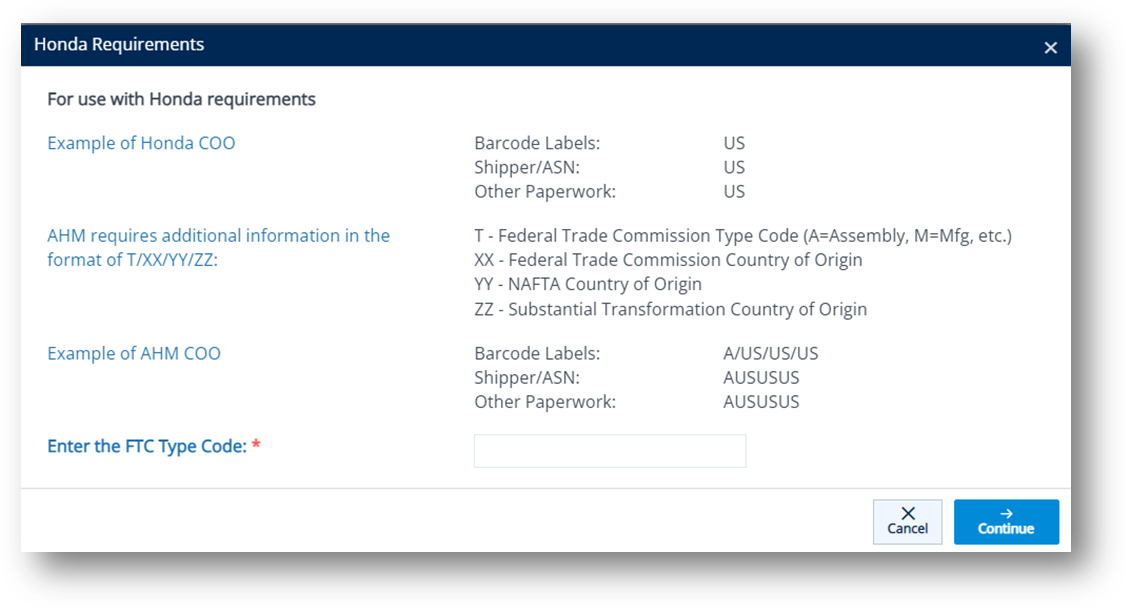Click the Continue button
The height and width of the screenshot is (607, 1126).
[1006, 522]
